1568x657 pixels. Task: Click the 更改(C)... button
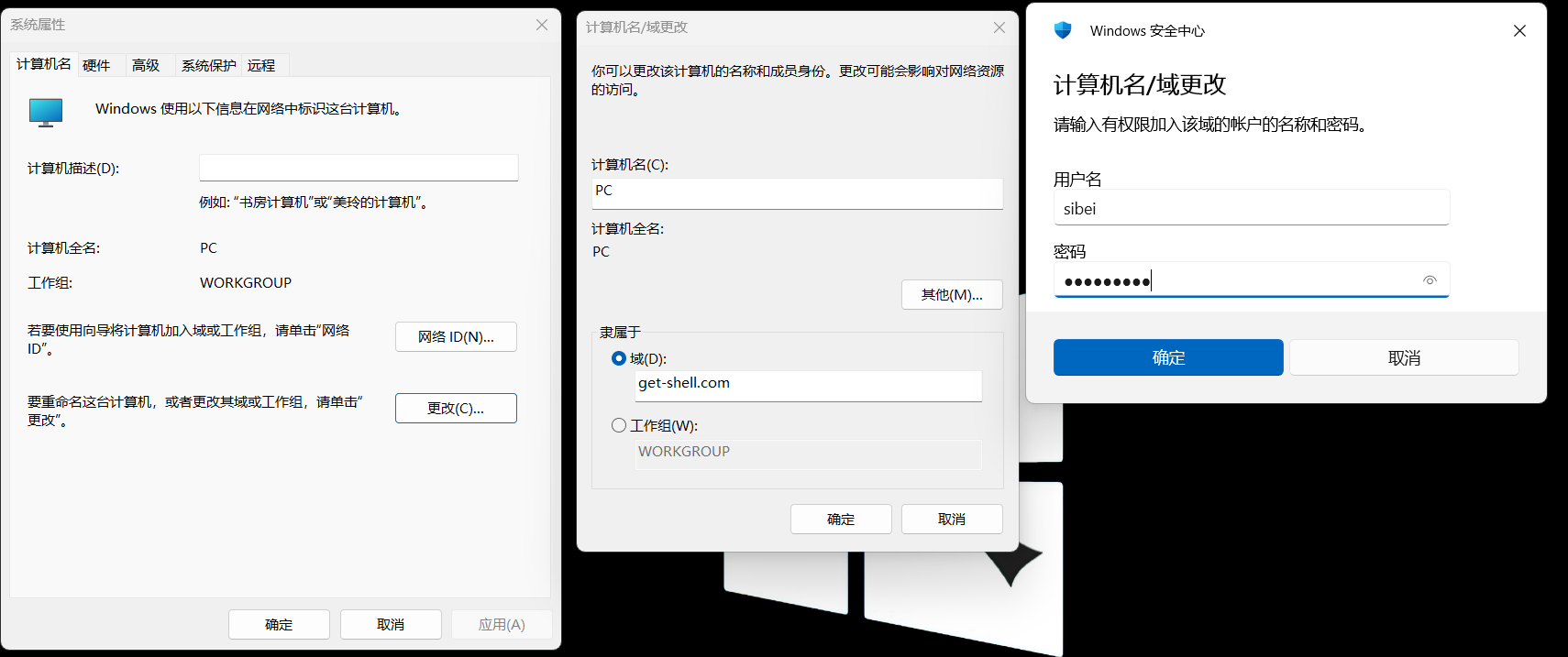click(x=456, y=408)
